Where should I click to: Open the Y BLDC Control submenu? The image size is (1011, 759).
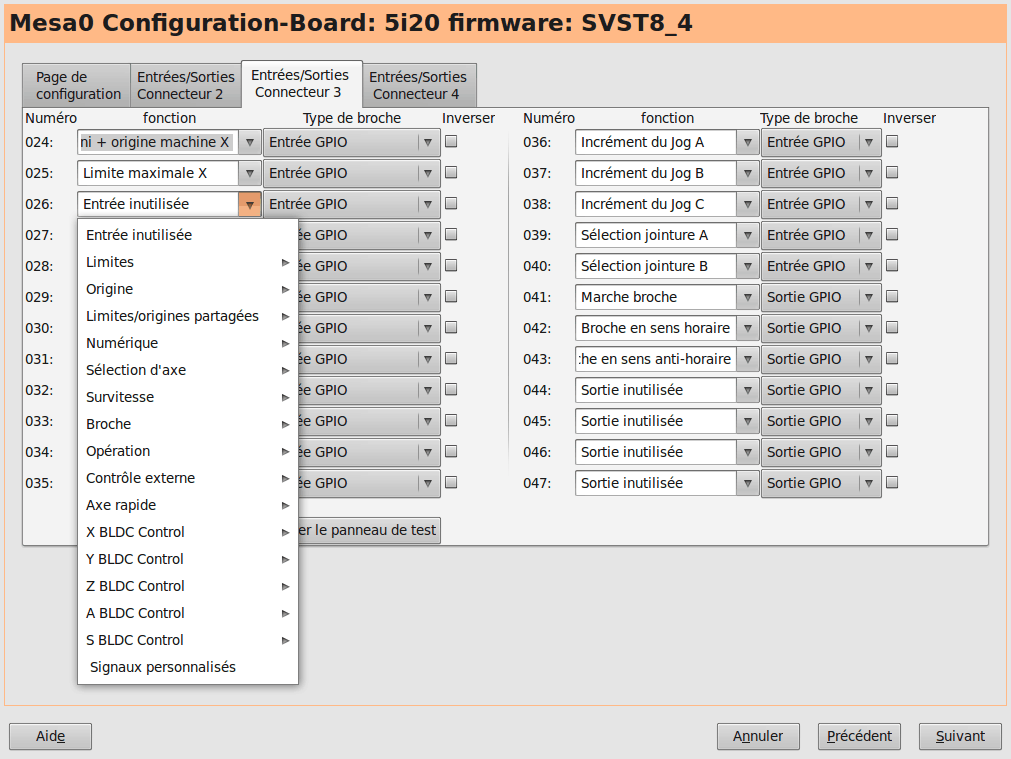[188, 560]
